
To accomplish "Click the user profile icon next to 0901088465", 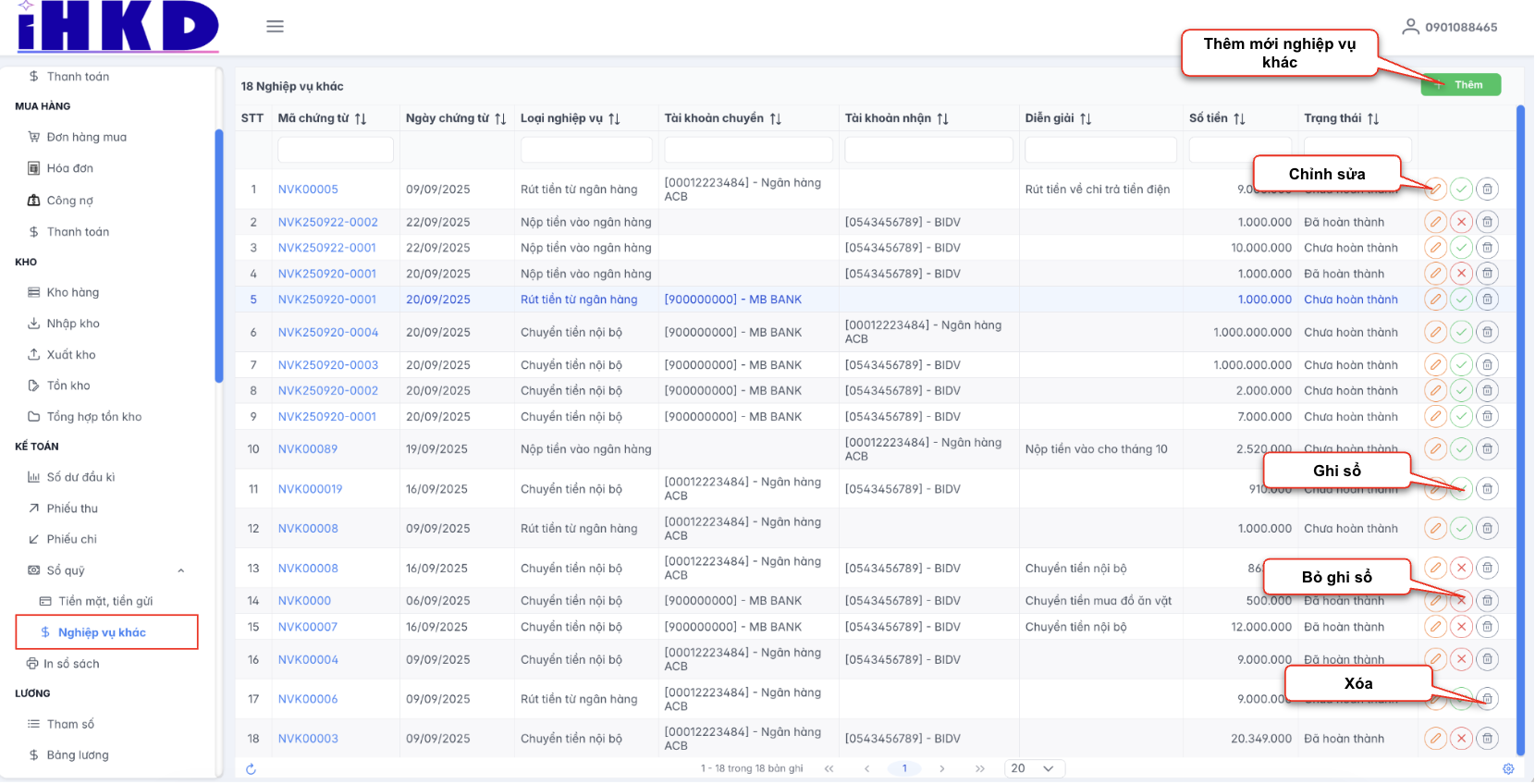I will [x=1410, y=27].
